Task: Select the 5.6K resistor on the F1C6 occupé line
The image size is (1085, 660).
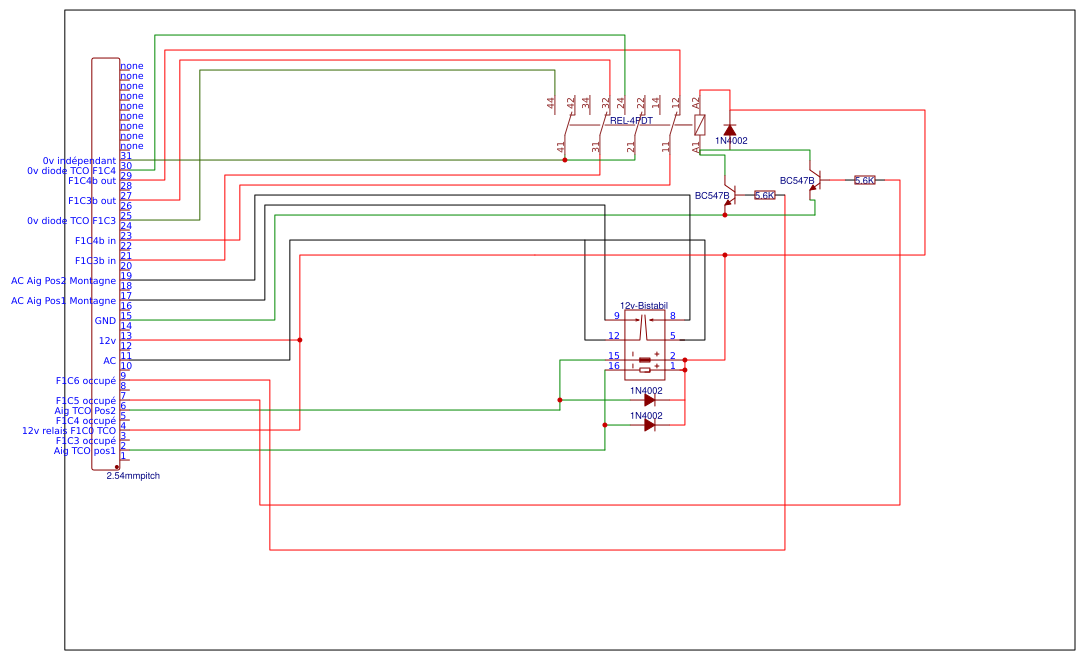Action: click(x=765, y=196)
